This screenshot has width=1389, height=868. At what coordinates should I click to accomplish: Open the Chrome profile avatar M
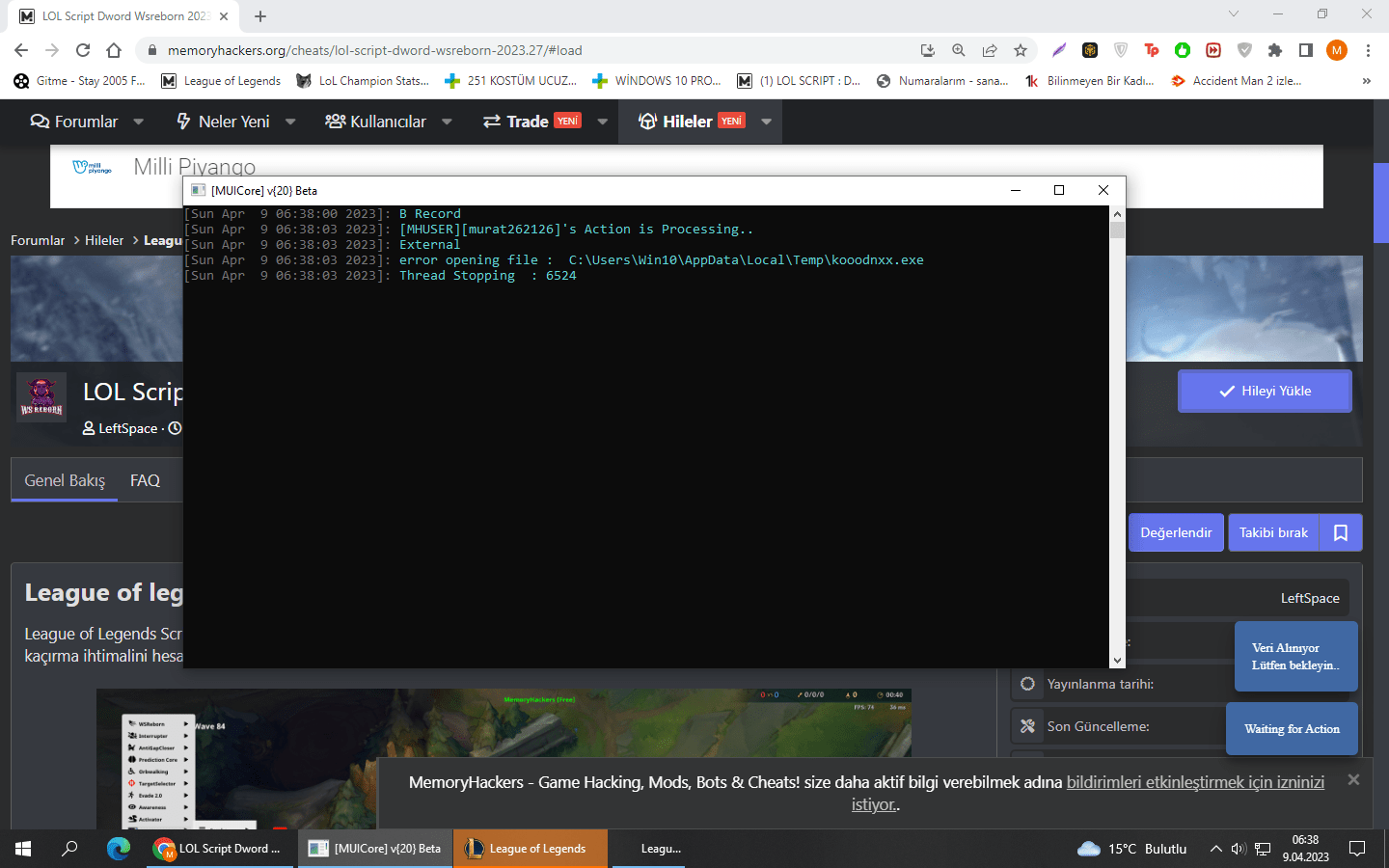pyautogui.click(x=1337, y=50)
